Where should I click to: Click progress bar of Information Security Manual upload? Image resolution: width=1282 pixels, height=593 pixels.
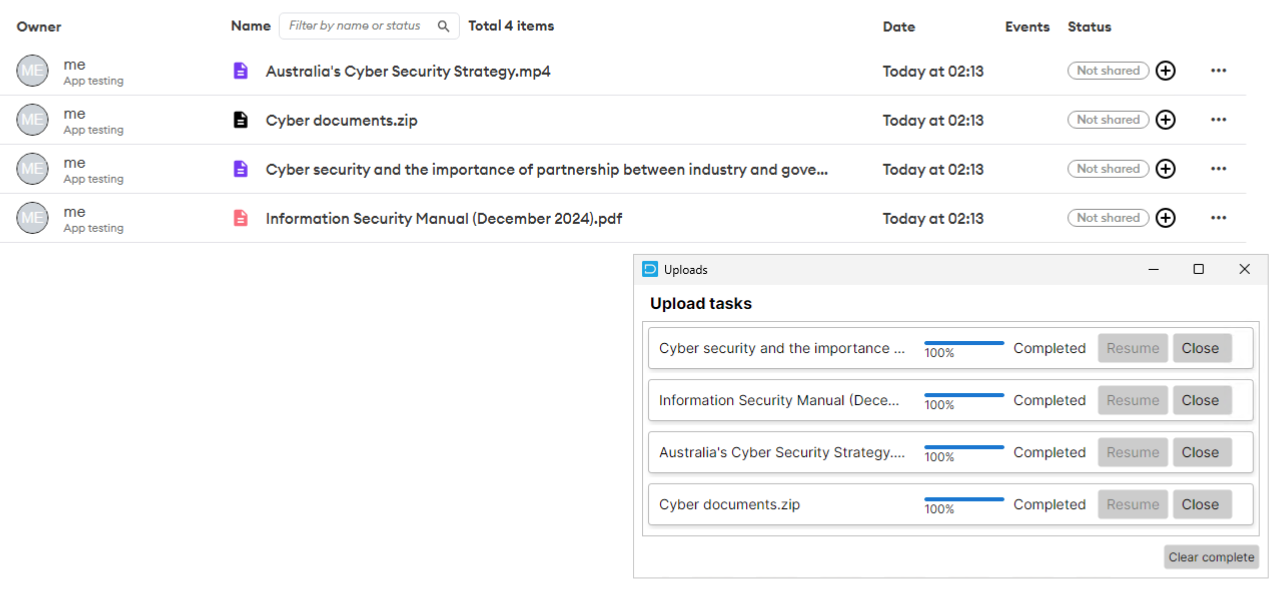[x=964, y=395]
